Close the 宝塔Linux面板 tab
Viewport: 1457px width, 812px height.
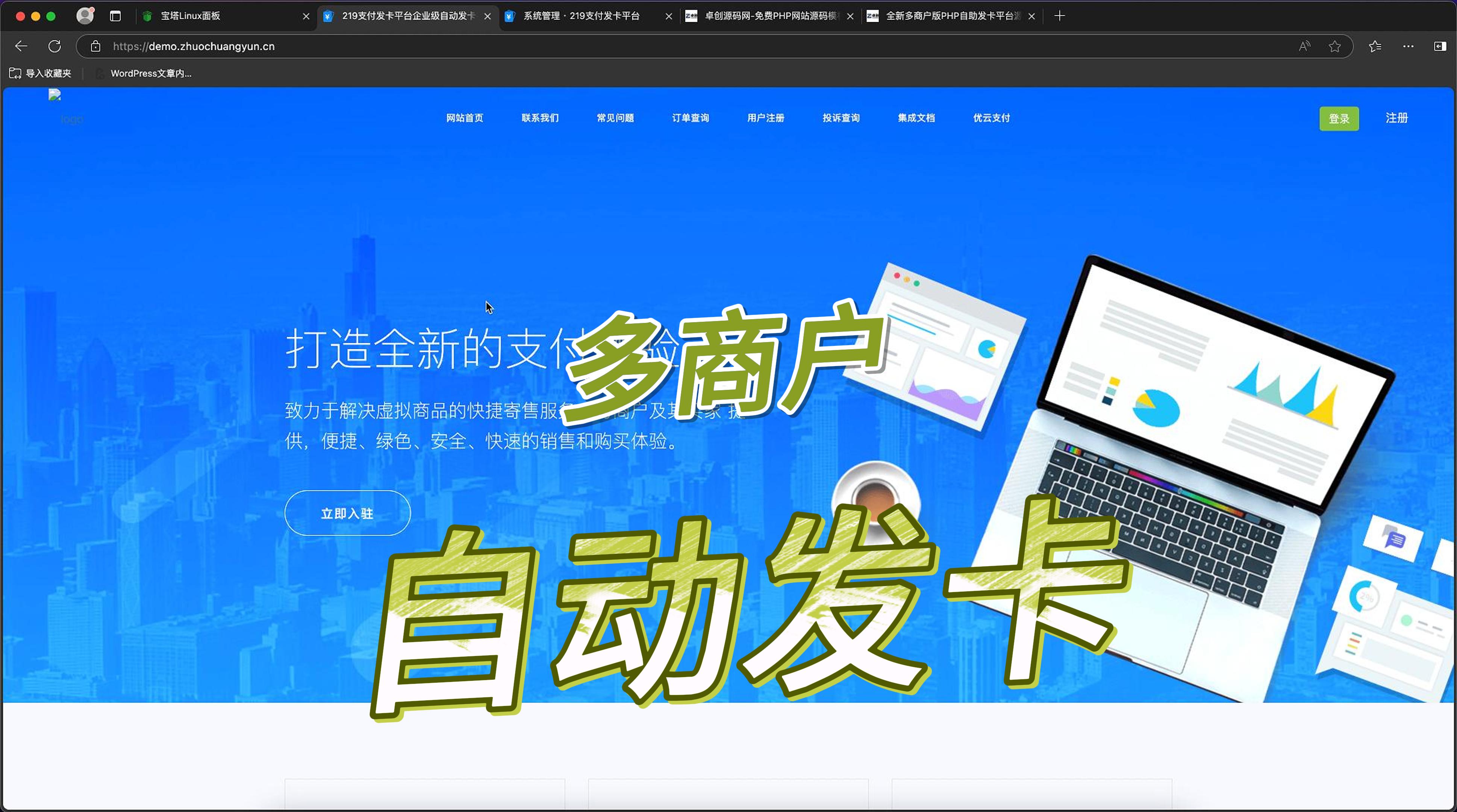tap(306, 17)
